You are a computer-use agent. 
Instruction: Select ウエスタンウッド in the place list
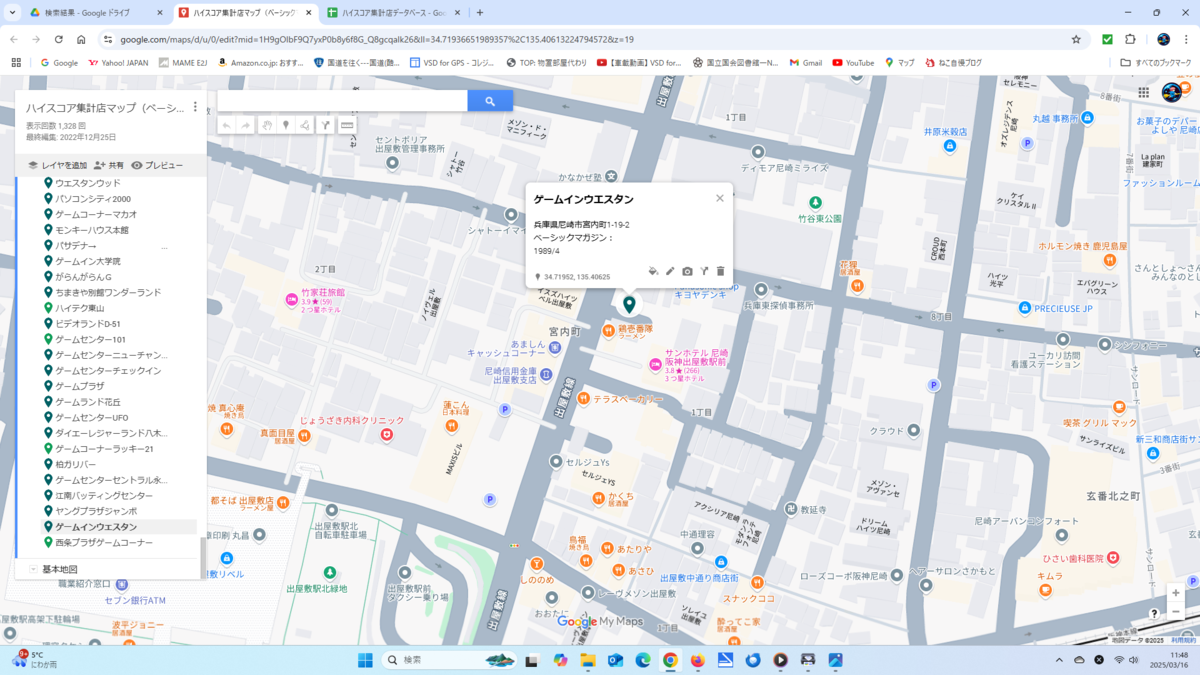point(88,183)
